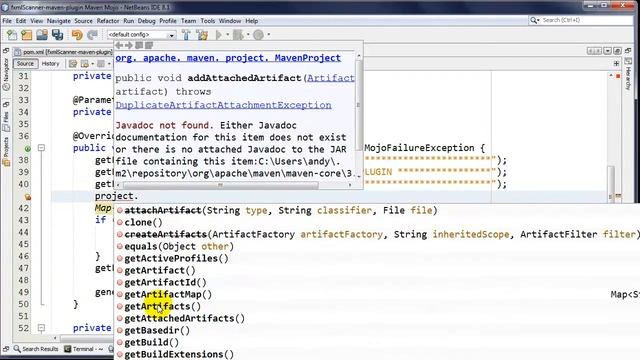640x360 pixels.
Task: Select the pom.xml editor tab
Action: click(63, 52)
